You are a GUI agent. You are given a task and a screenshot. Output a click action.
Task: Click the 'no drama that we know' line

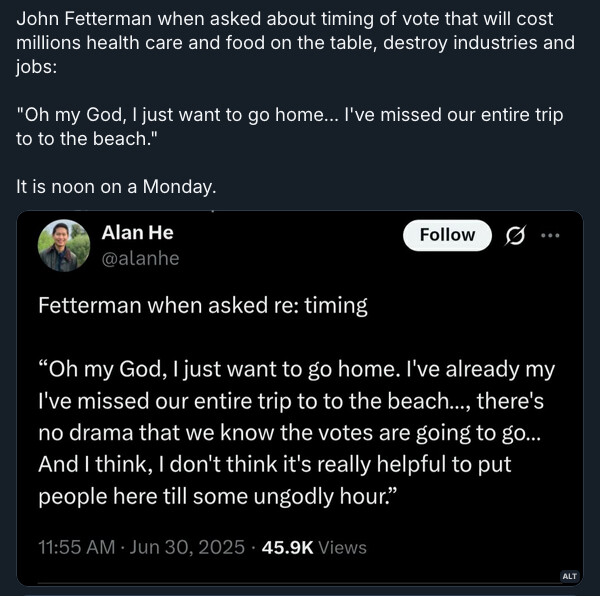289,433
